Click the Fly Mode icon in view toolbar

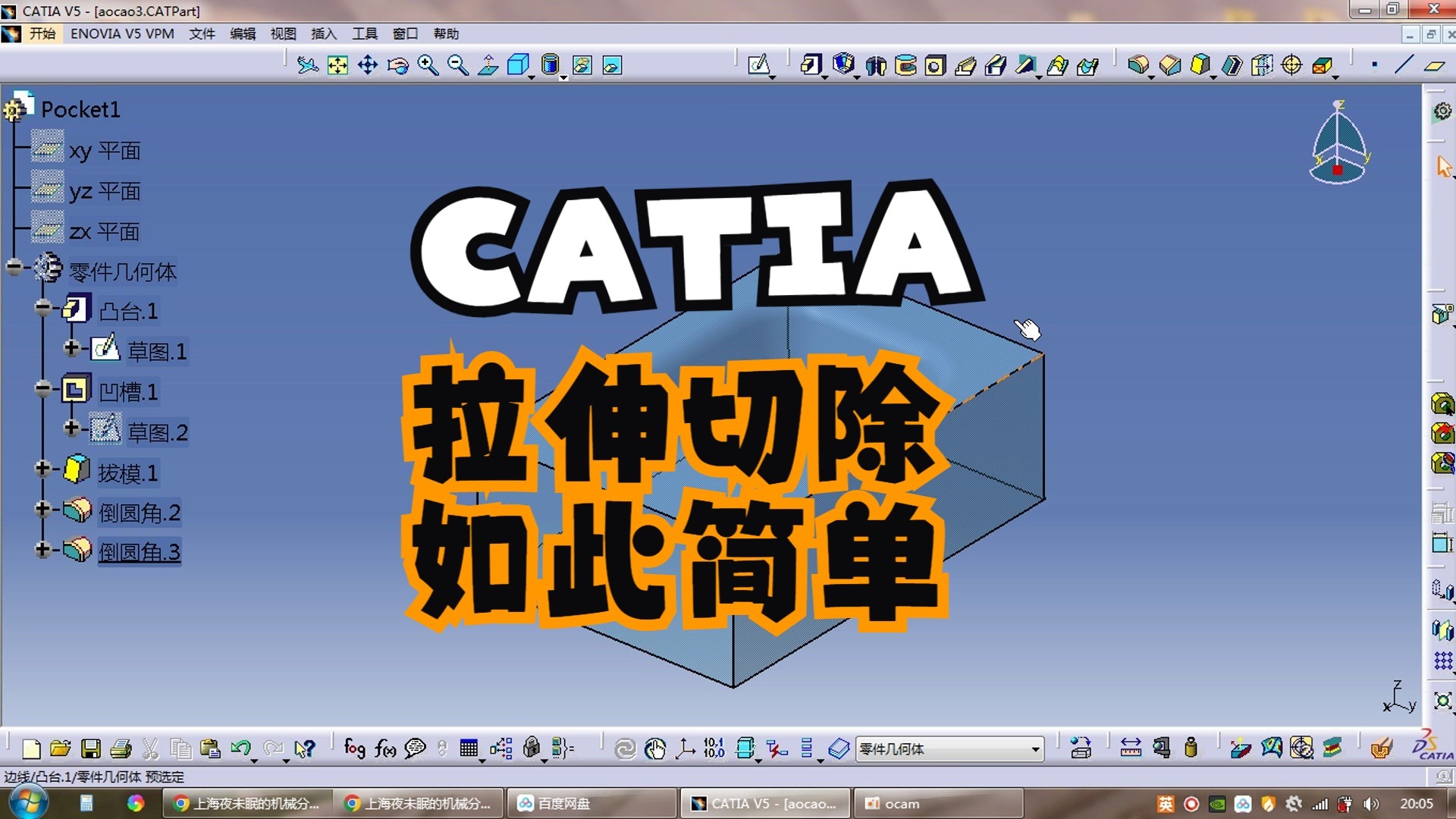pyautogui.click(x=307, y=65)
